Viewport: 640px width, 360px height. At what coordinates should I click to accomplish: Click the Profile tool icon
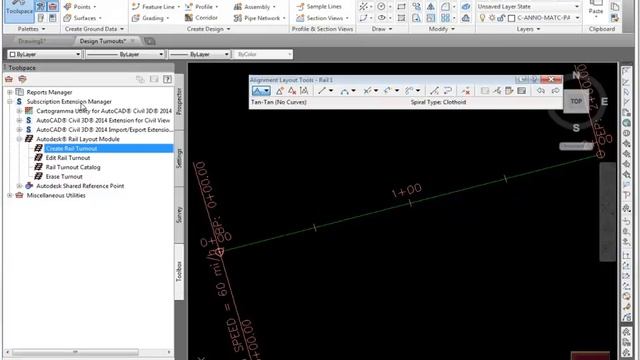[x=189, y=7]
